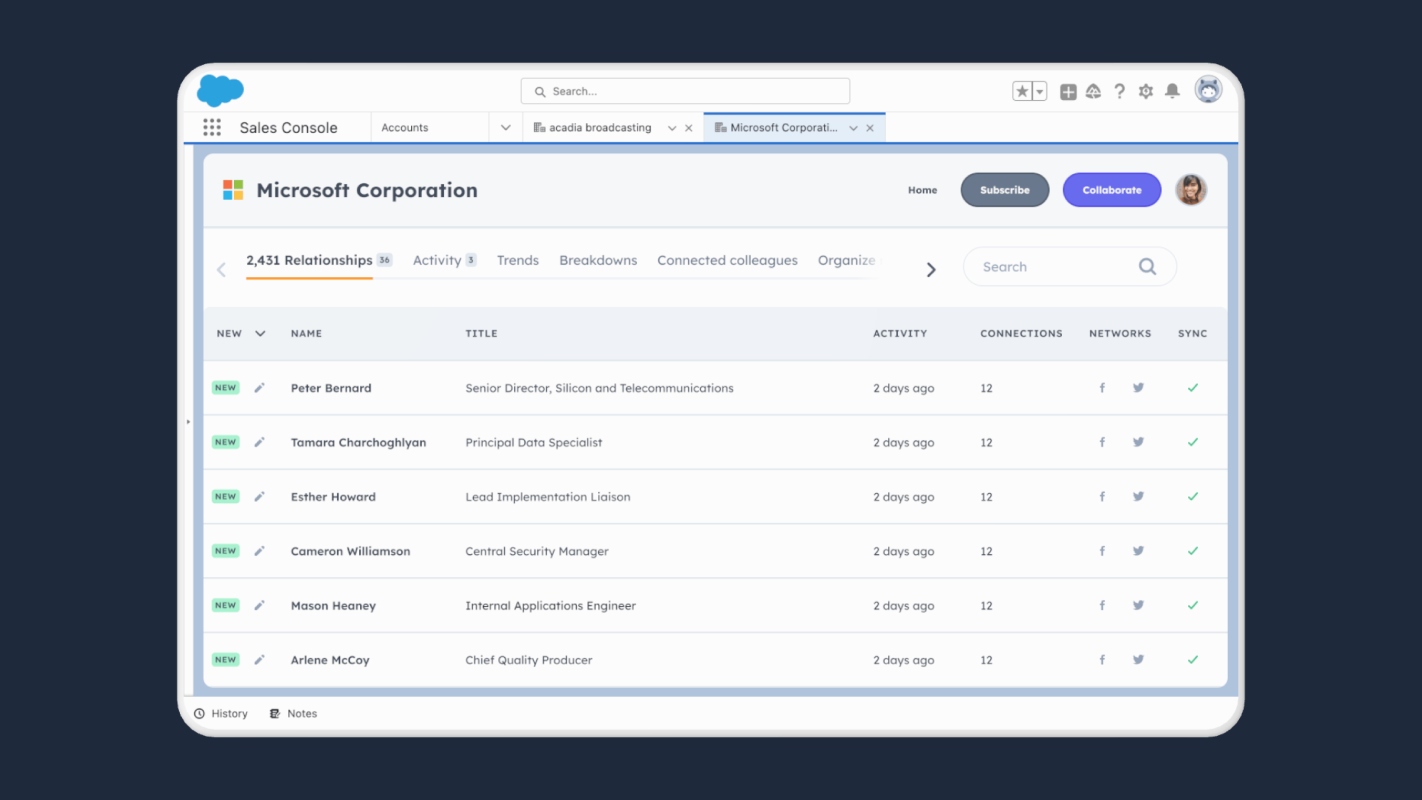Close the acadia broadcasting tab

click(x=688, y=128)
